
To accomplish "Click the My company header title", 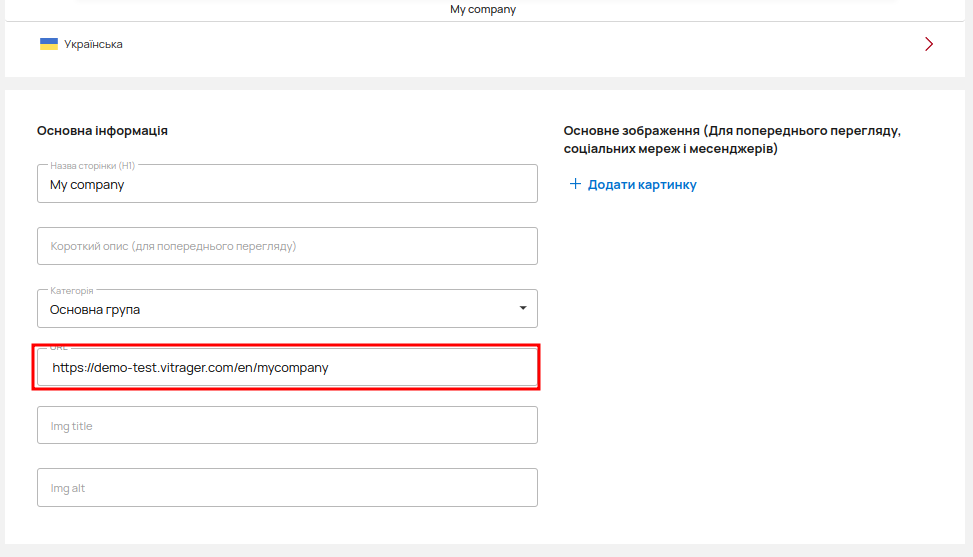I will (483, 9).
